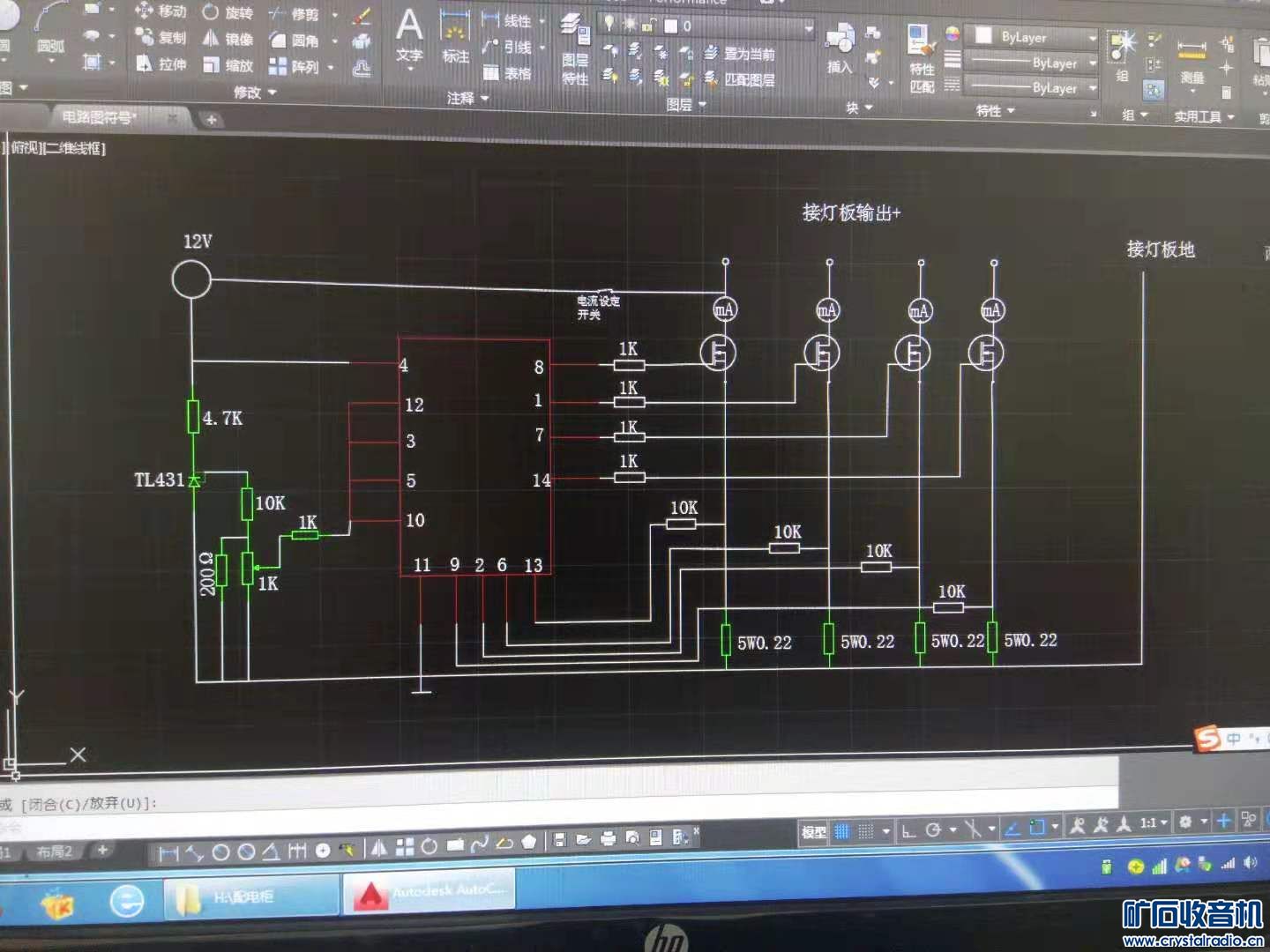Open the layer selection dropdown showing 0
This screenshot has height=952, width=1270.
pyautogui.click(x=704, y=26)
